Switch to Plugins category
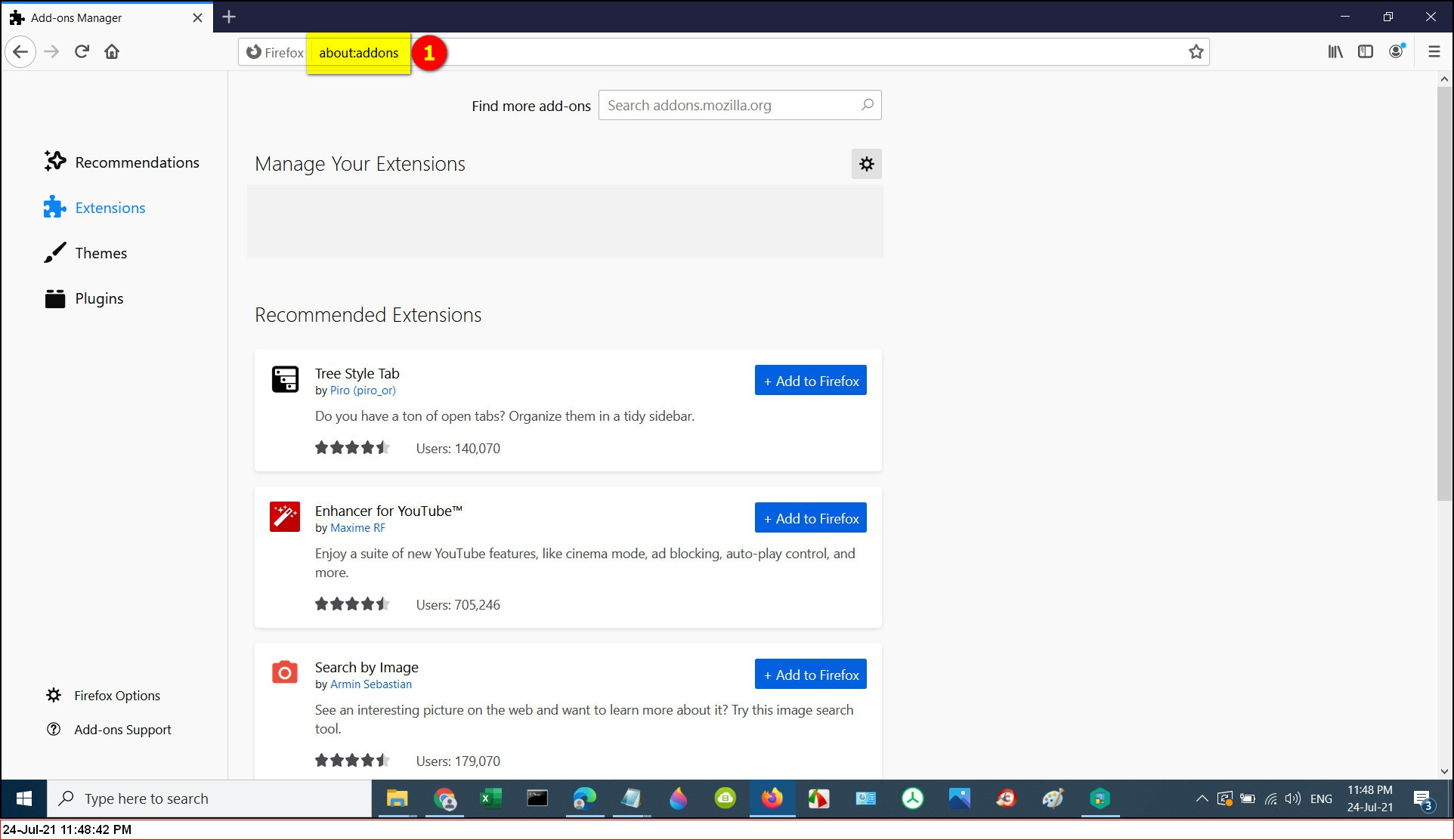Screen dimensions: 1454x840 (x=84, y=298)
